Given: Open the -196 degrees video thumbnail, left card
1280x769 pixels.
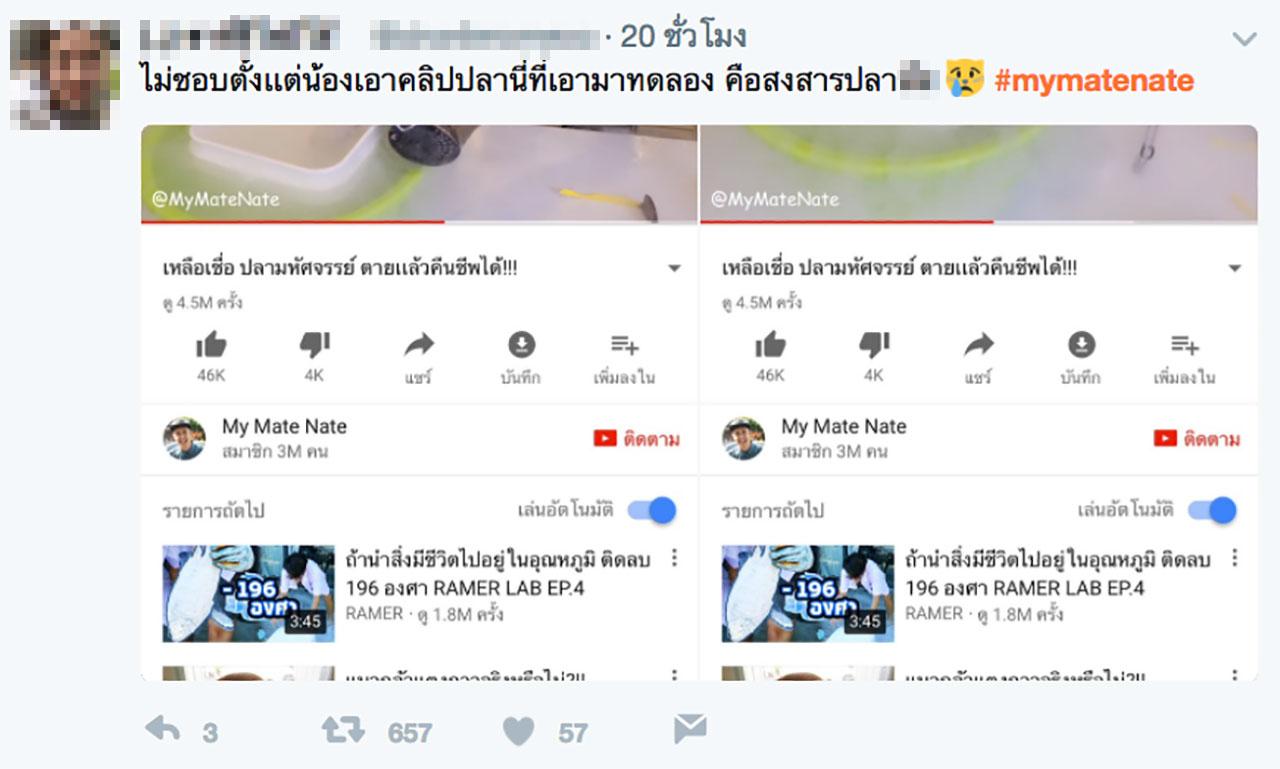Looking at the screenshot, I should point(248,593).
